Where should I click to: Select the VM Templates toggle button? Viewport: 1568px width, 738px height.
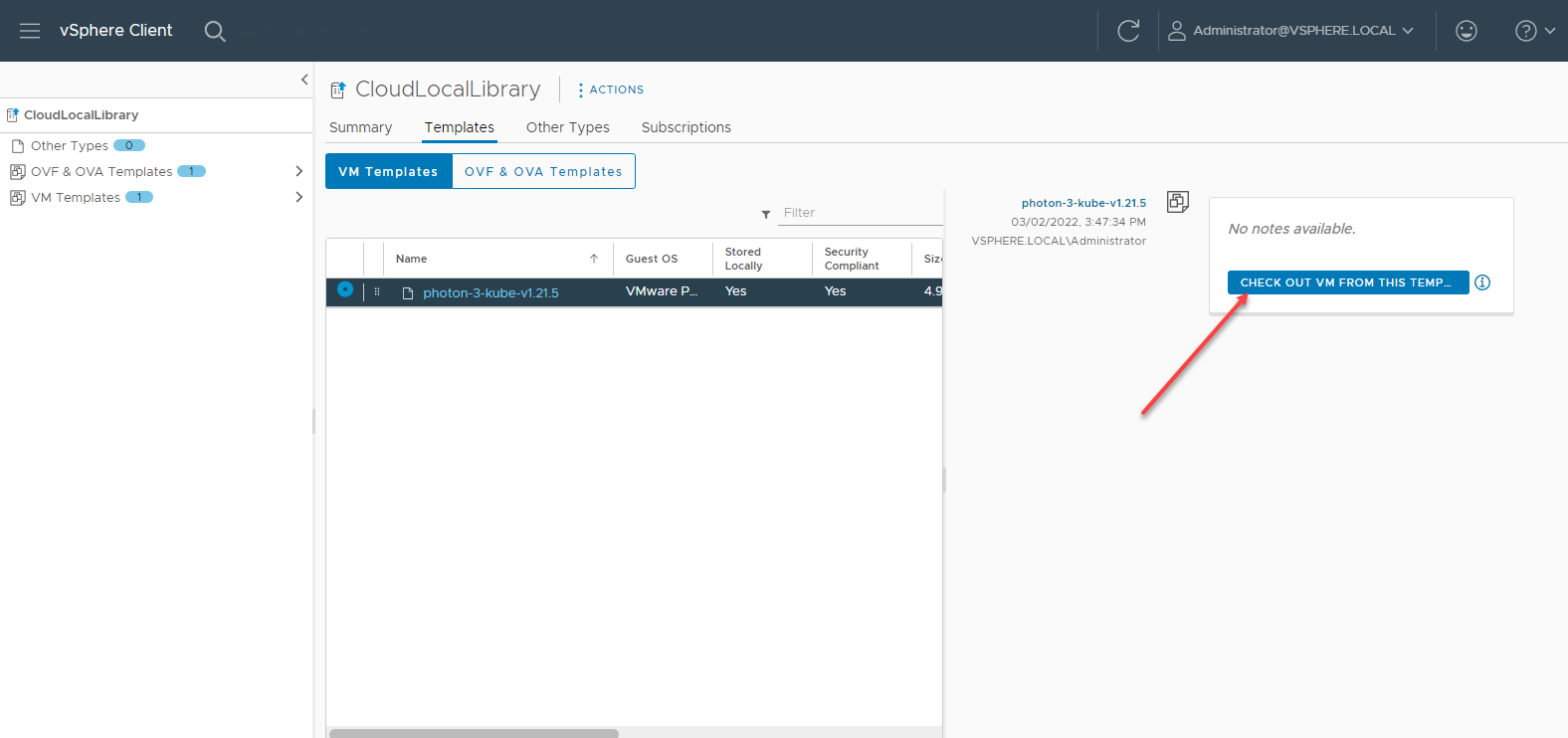coord(389,171)
